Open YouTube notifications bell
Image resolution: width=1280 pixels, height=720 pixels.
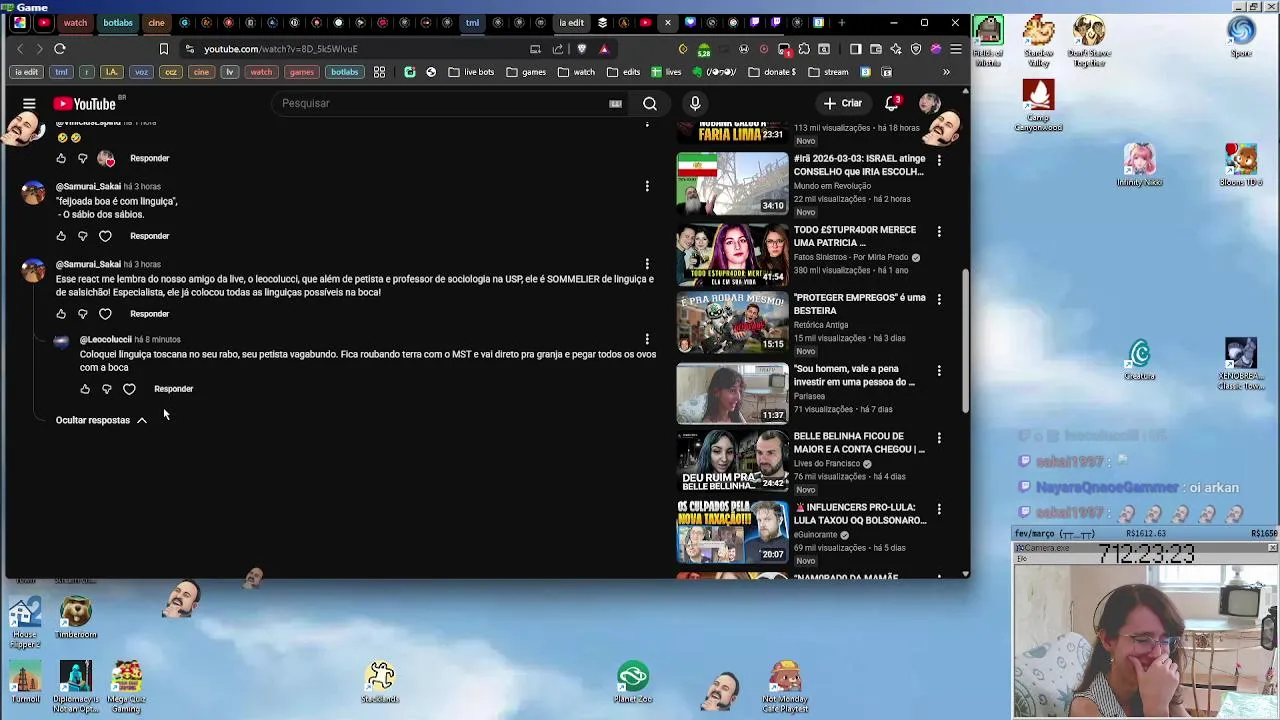click(892, 103)
